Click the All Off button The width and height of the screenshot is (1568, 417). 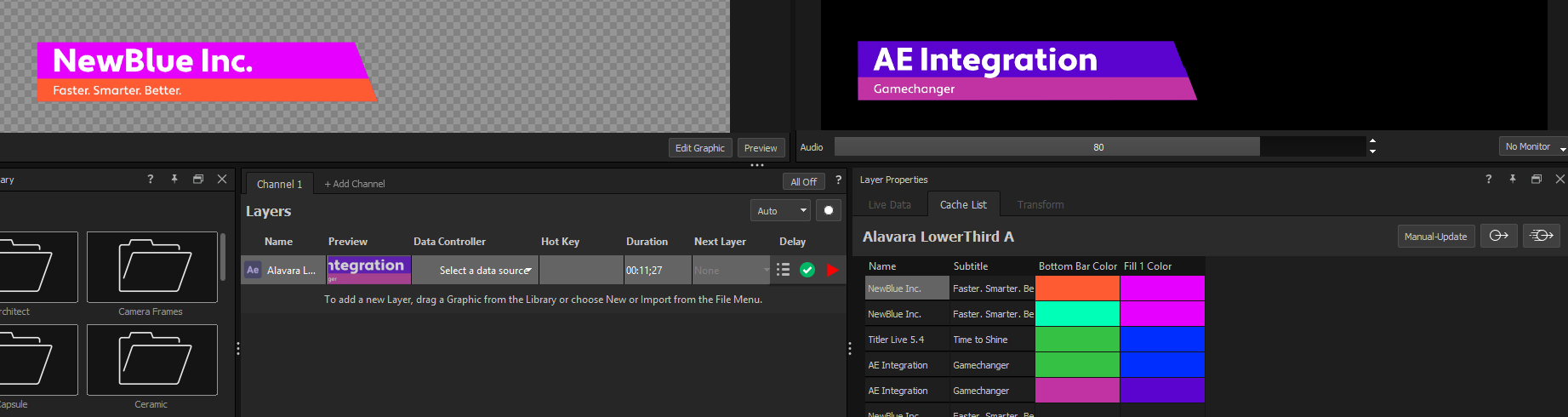tap(803, 181)
